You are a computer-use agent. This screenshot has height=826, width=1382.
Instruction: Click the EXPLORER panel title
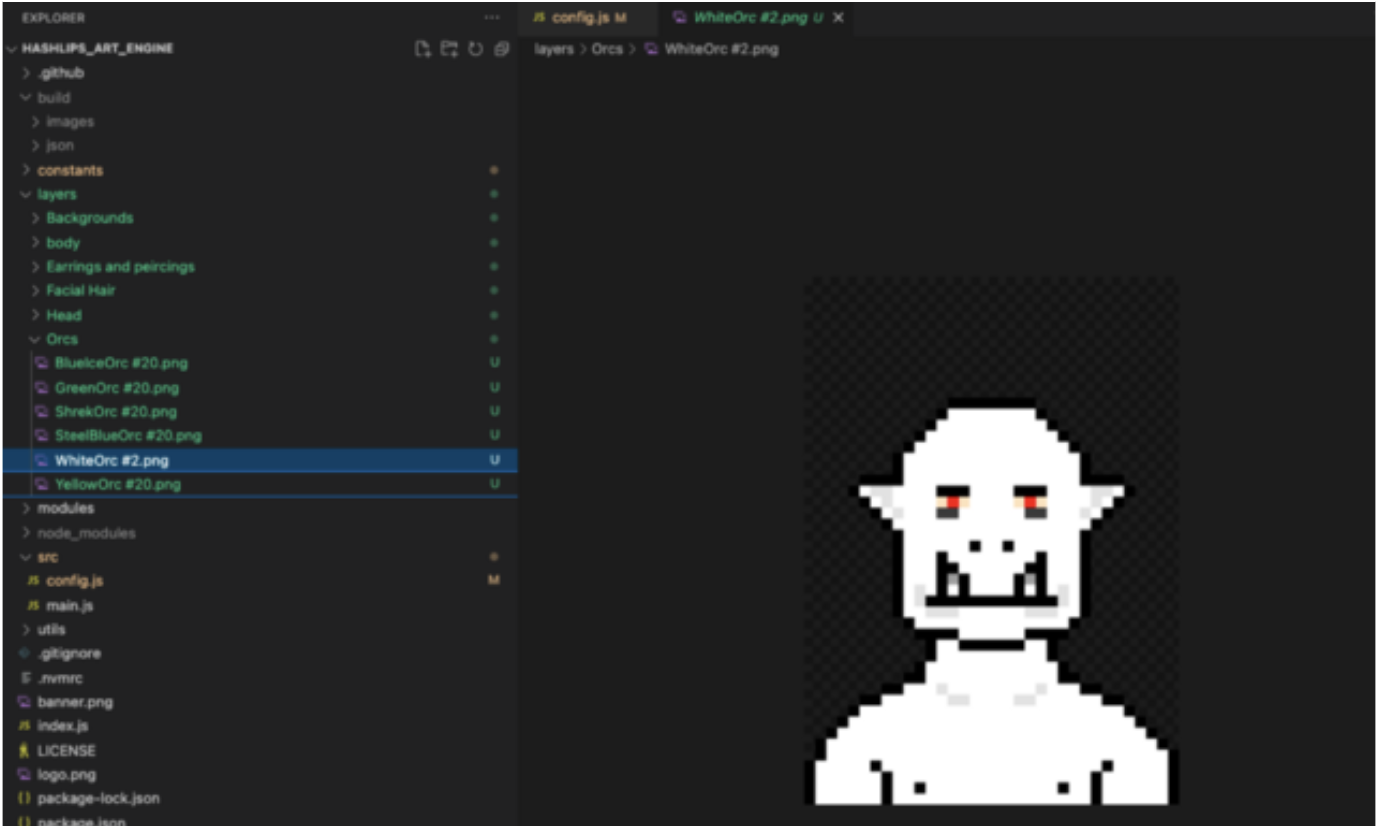(x=53, y=18)
